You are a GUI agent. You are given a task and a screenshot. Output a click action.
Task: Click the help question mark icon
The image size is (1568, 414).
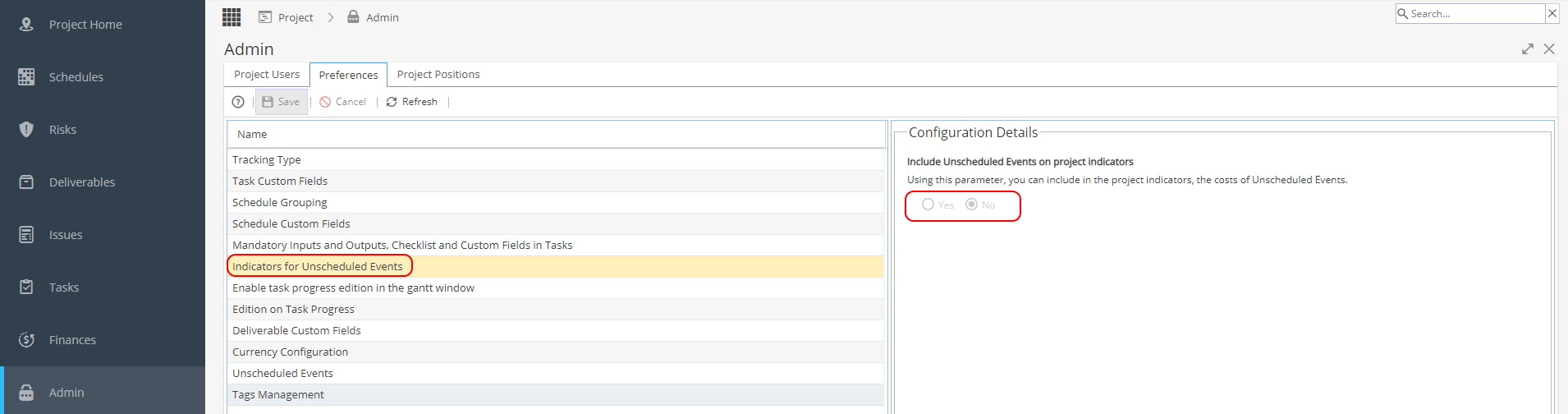pyautogui.click(x=238, y=102)
